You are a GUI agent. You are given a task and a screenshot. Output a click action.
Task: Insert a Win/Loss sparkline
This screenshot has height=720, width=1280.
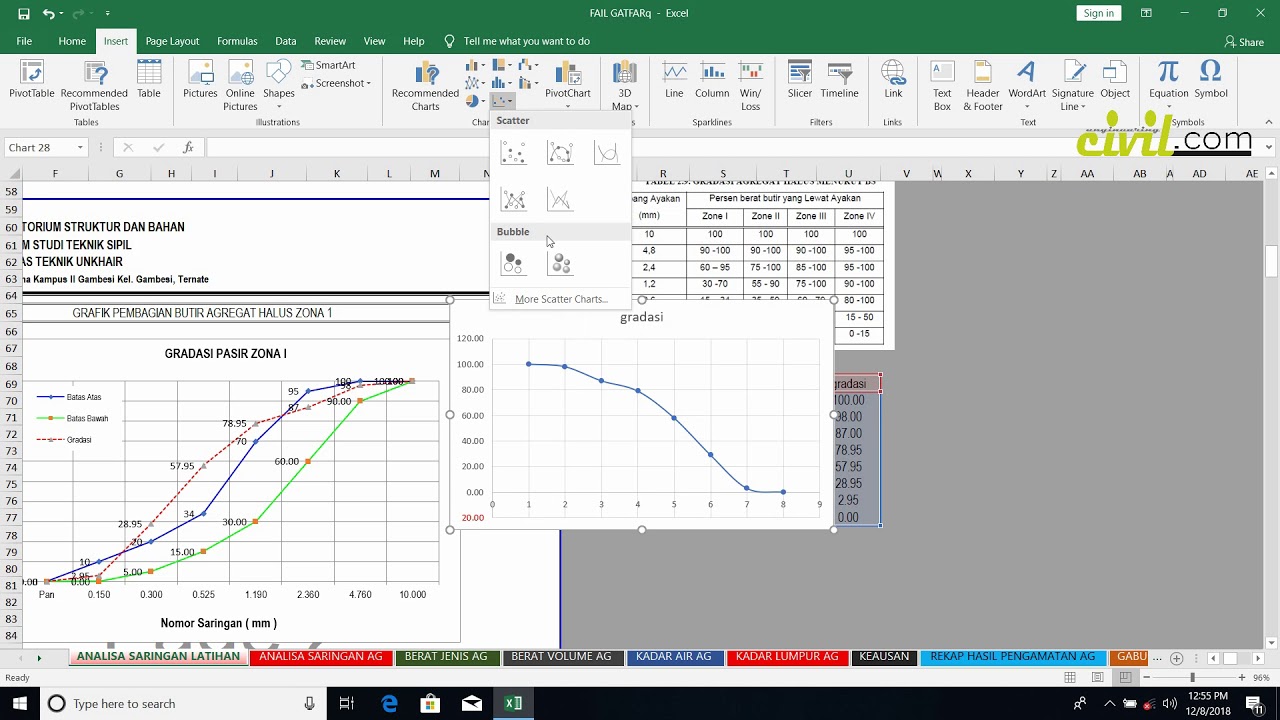(x=750, y=85)
